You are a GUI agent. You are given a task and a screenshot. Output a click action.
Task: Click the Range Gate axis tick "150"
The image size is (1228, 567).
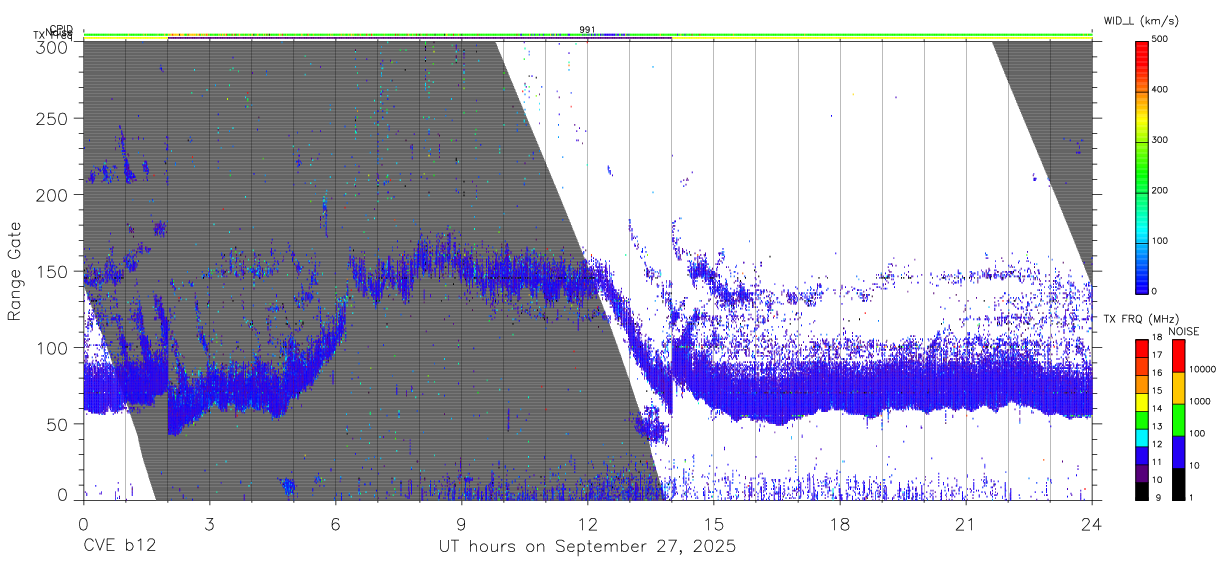pos(53,271)
